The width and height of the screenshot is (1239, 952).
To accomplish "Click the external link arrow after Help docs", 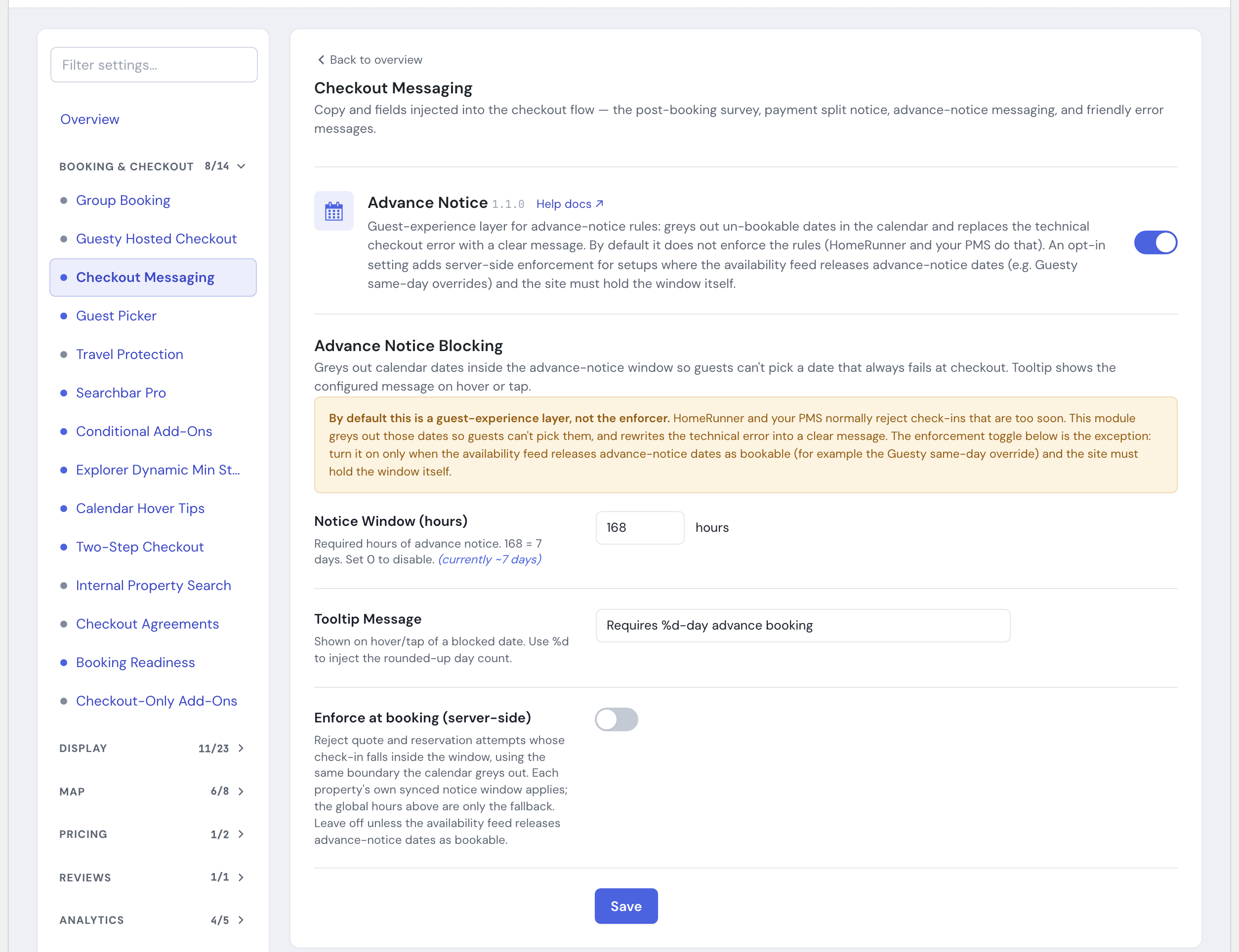I will (x=599, y=203).
